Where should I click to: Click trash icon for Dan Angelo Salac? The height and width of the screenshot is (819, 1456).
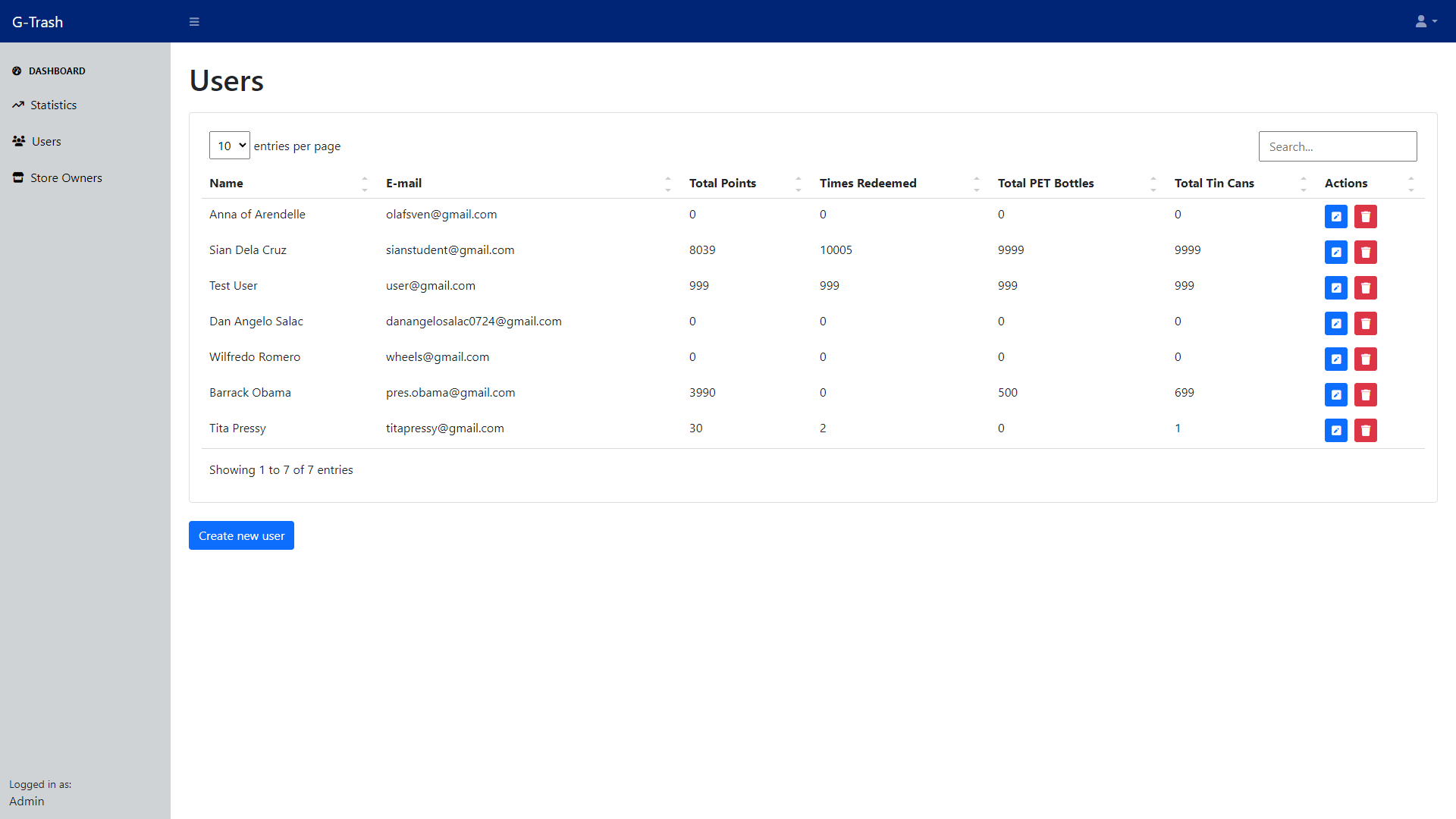tap(1365, 324)
